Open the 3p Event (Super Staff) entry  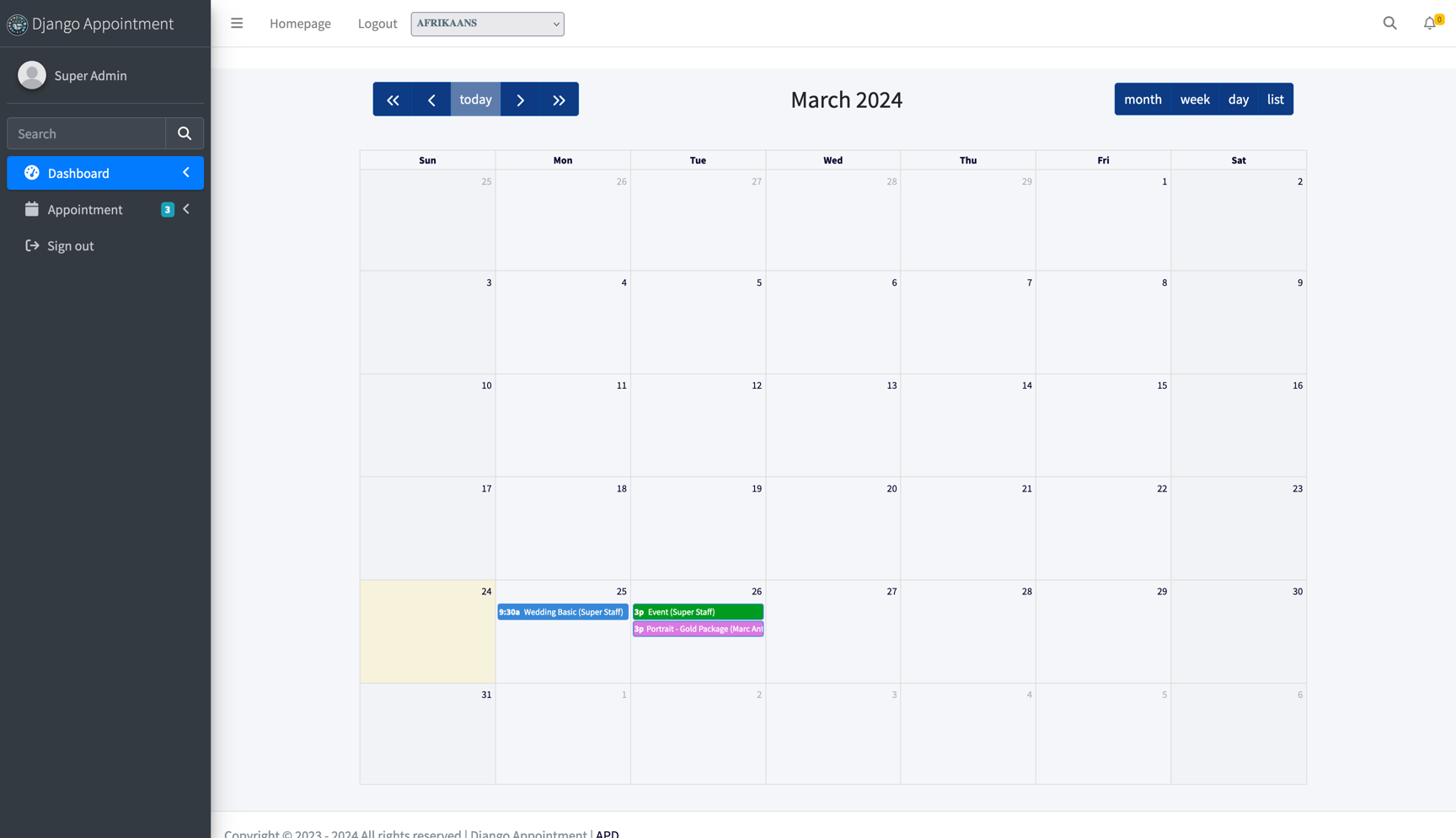pos(699,612)
